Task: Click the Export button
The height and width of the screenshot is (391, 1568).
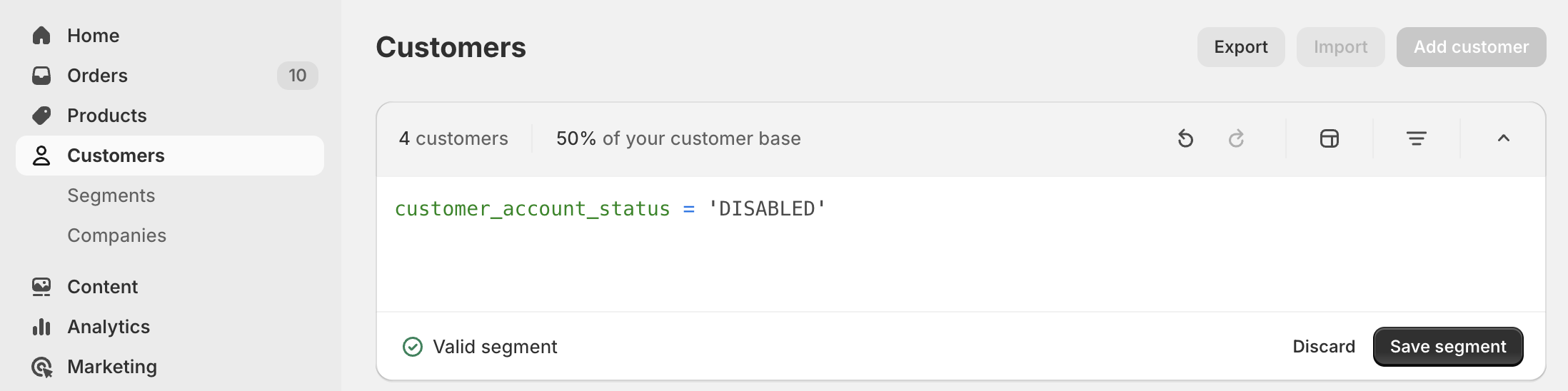Action: [1241, 47]
